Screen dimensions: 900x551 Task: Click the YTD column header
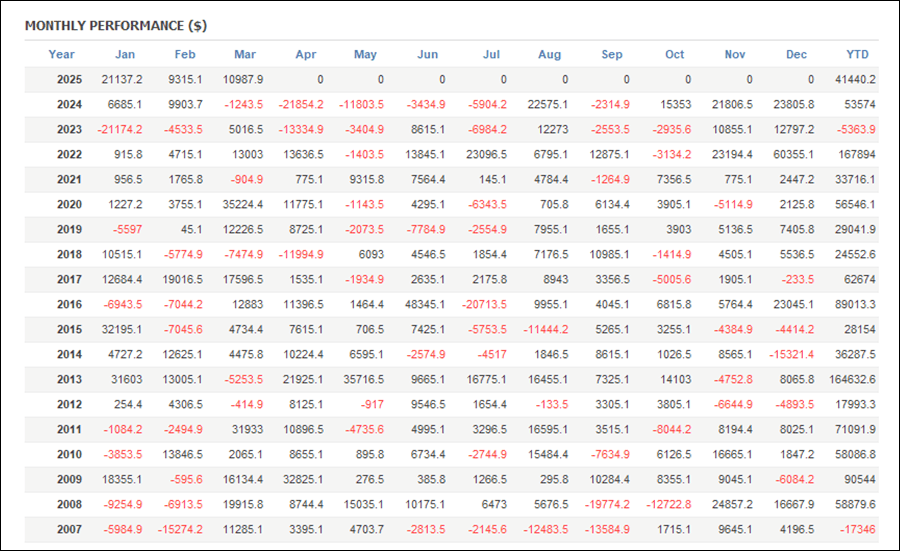pos(858,54)
